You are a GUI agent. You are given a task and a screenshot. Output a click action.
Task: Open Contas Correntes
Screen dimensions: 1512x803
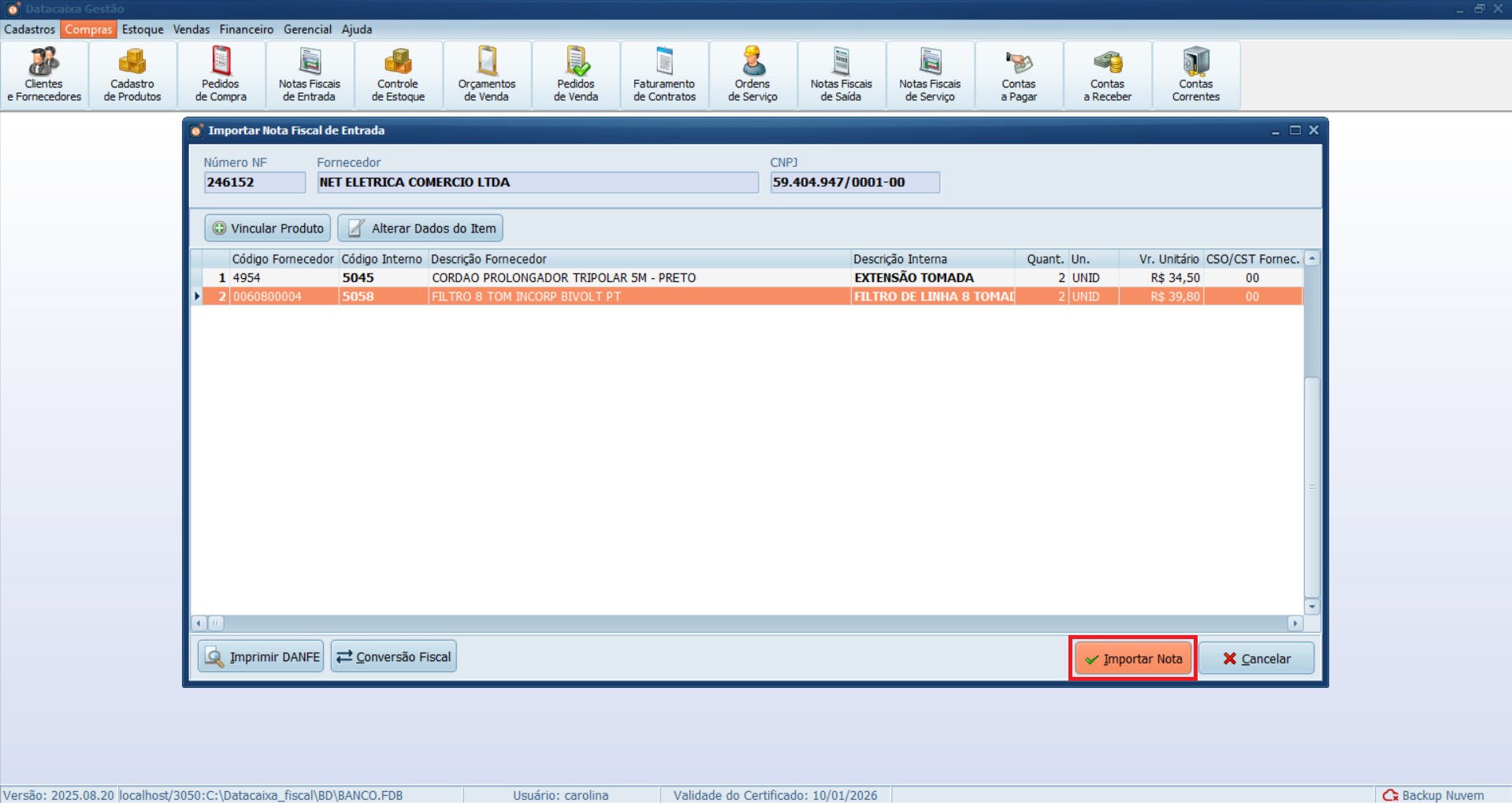[1196, 73]
